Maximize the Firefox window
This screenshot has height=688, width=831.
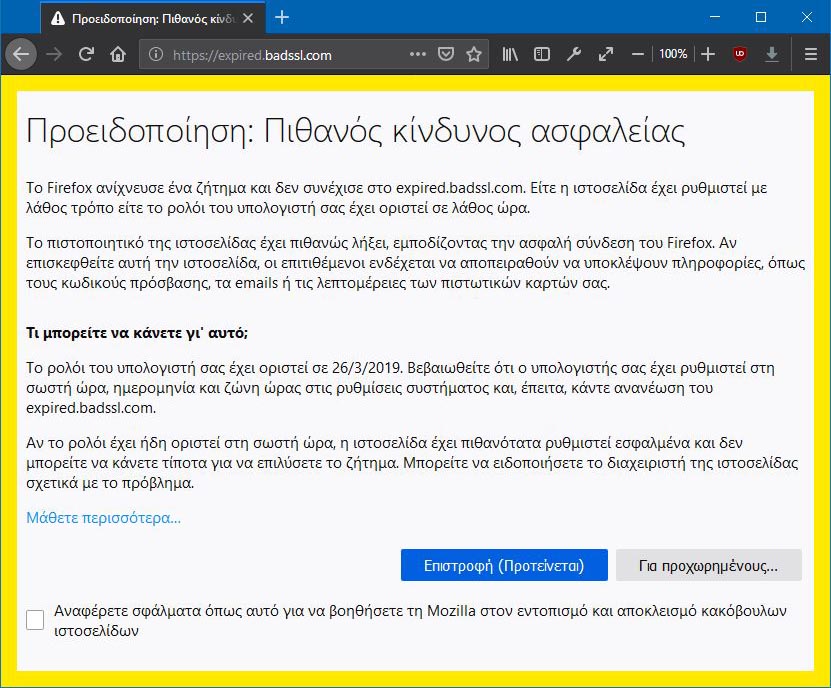[761, 17]
